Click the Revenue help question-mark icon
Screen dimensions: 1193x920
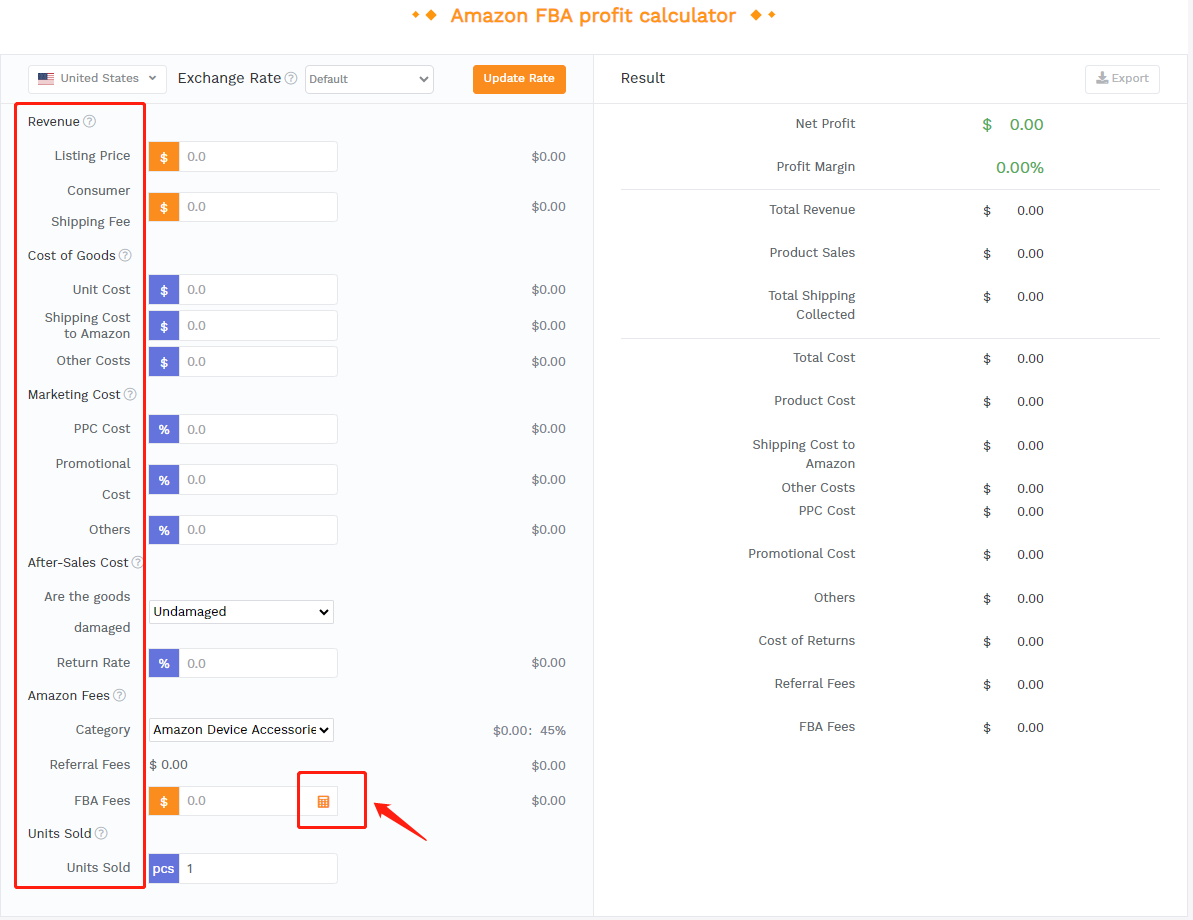point(90,122)
